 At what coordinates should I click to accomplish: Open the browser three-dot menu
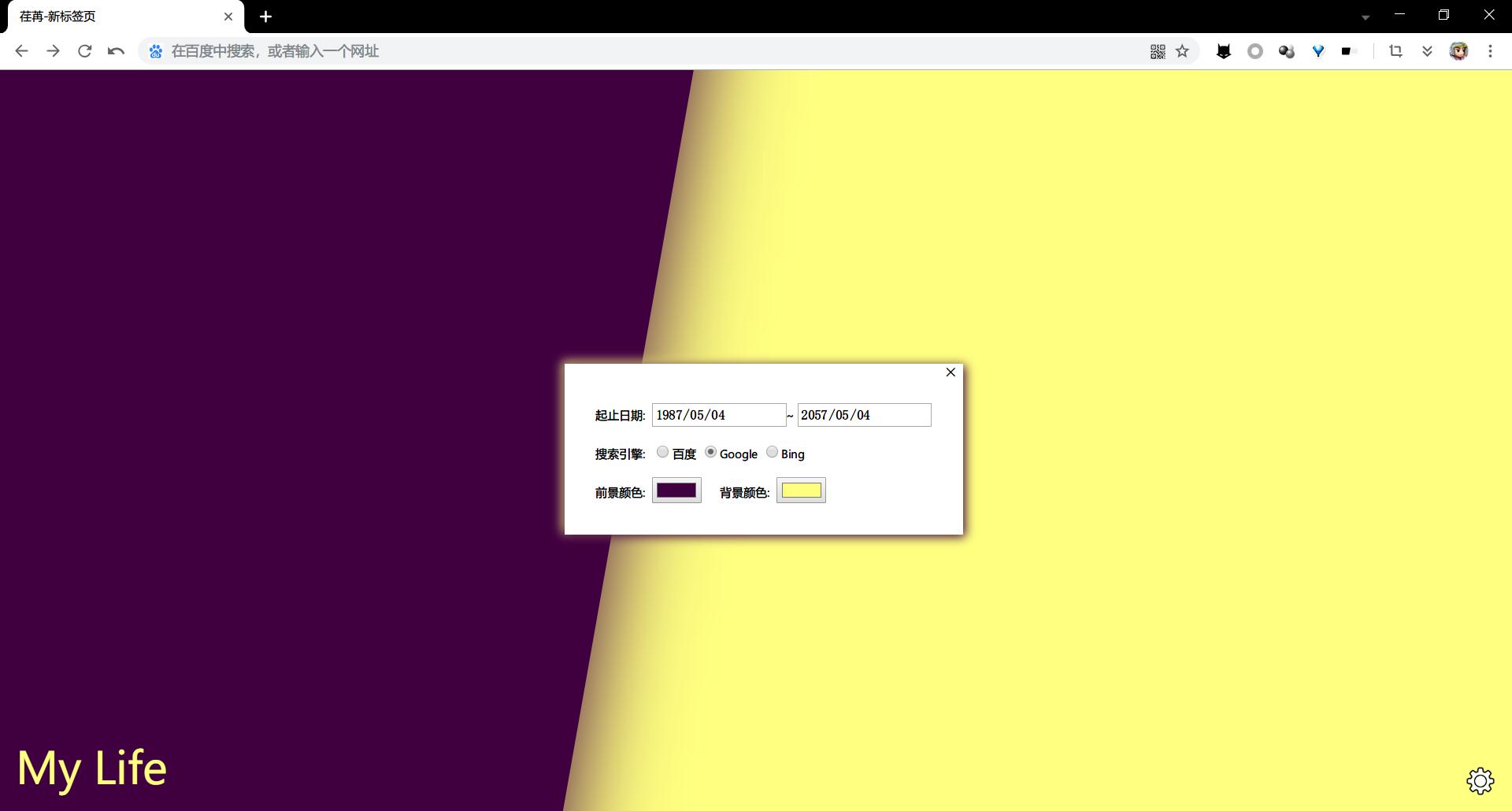tap(1490, 51)
